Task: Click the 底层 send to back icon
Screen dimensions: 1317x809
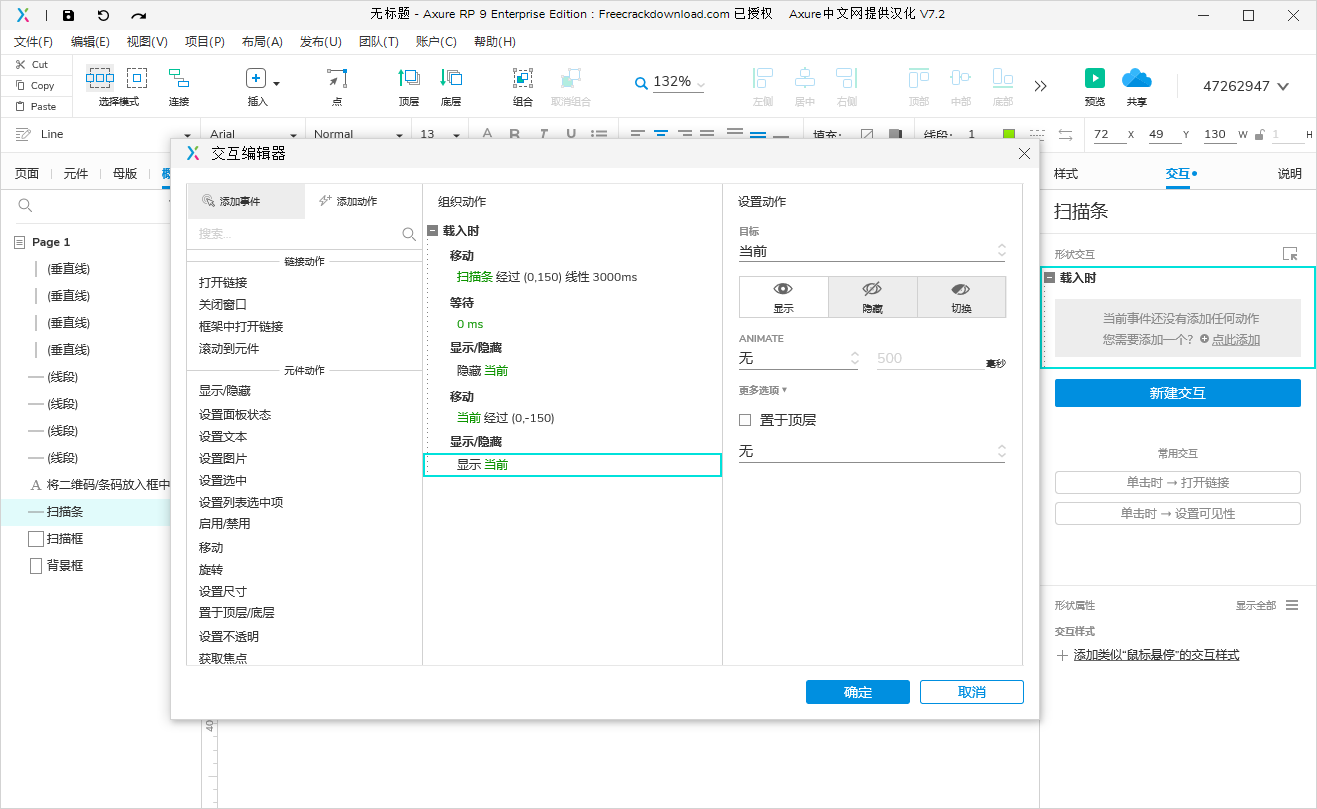Action: (451, 78)
